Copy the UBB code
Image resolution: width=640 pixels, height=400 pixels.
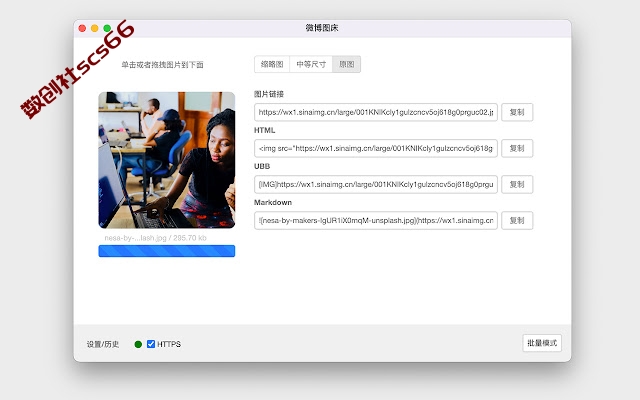tap(517, 184)
